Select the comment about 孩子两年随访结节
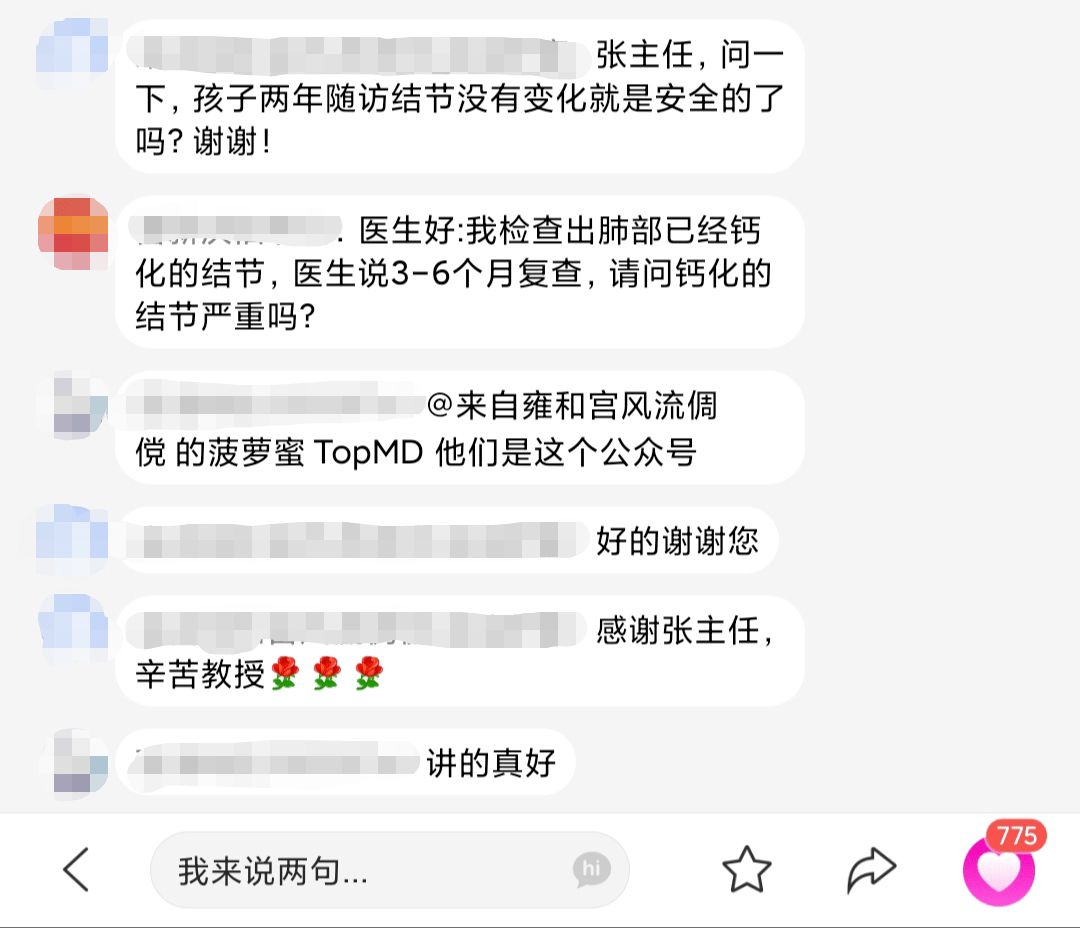 [459, 96]
